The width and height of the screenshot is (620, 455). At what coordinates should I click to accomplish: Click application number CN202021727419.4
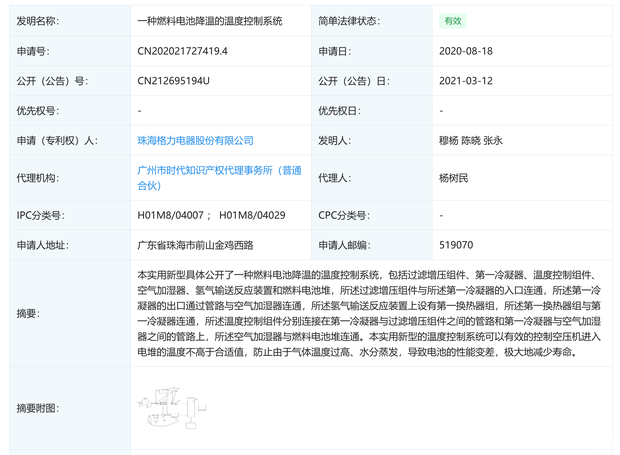point(182,51)
